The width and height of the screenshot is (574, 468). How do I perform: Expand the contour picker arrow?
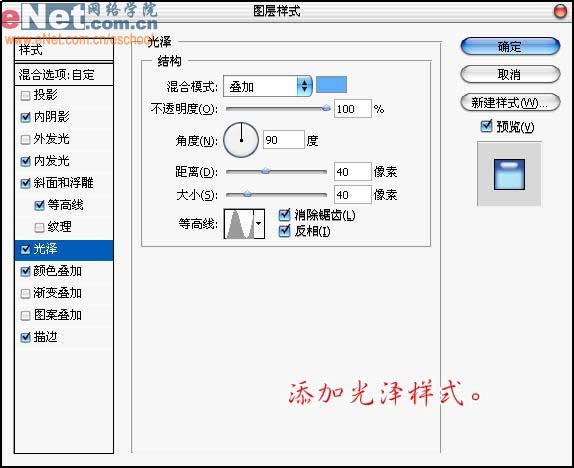coord(259,224)
